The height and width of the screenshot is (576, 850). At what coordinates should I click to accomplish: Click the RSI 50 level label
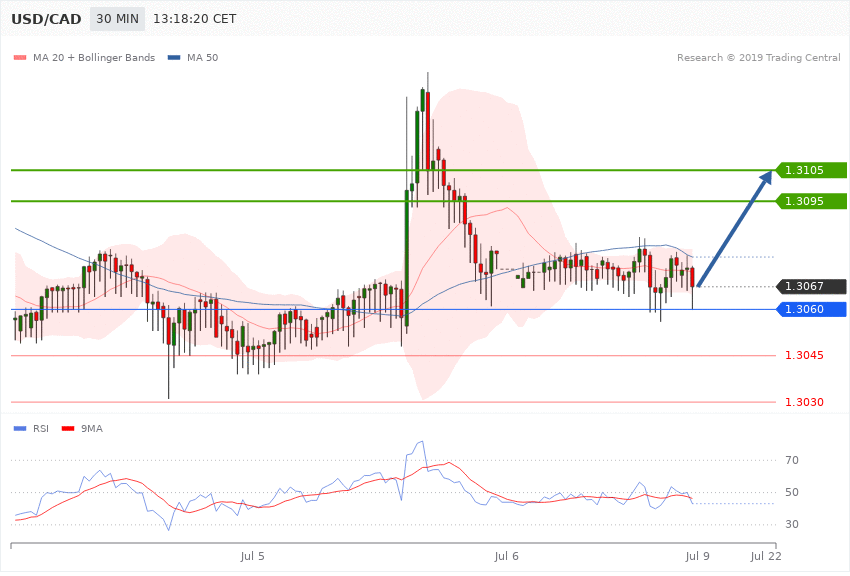[792, 492]
